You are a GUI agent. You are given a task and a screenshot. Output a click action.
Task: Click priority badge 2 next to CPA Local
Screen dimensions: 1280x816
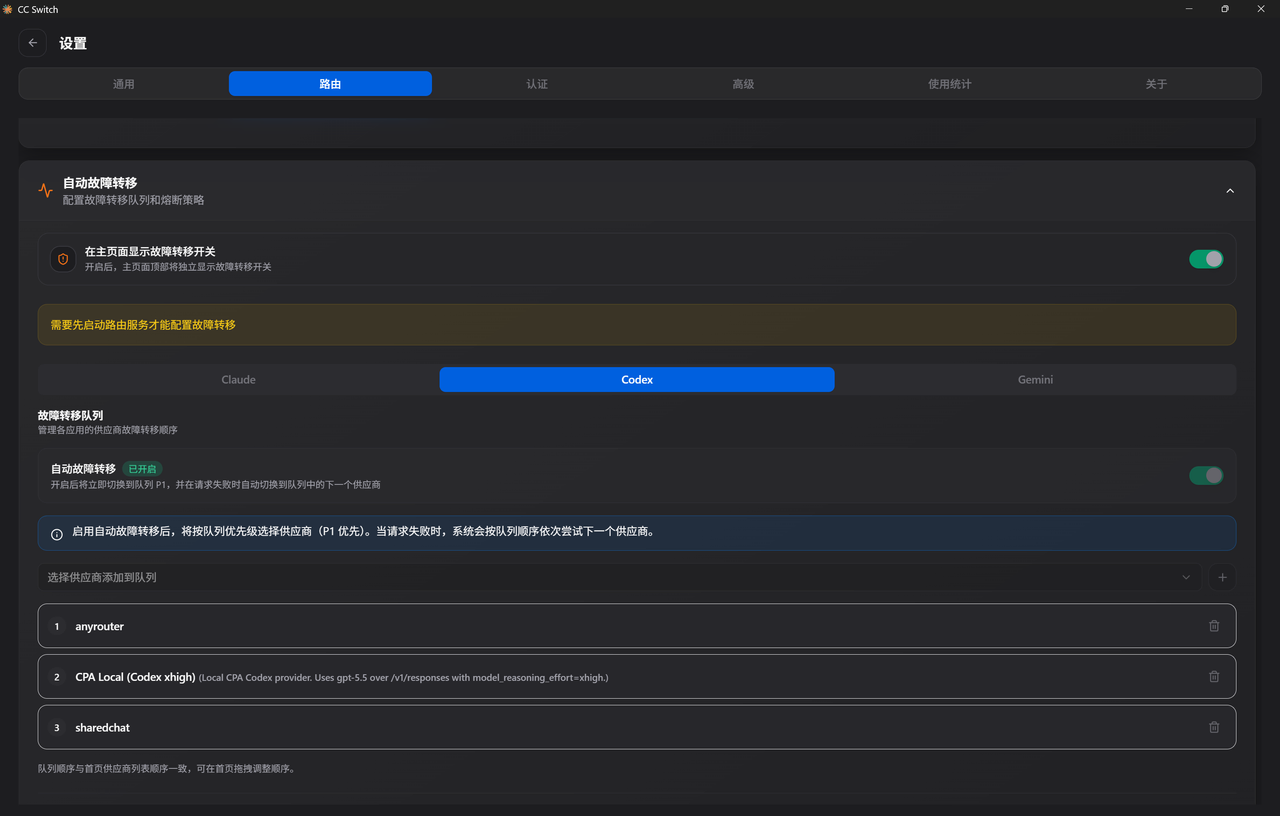tap(57, 677)
